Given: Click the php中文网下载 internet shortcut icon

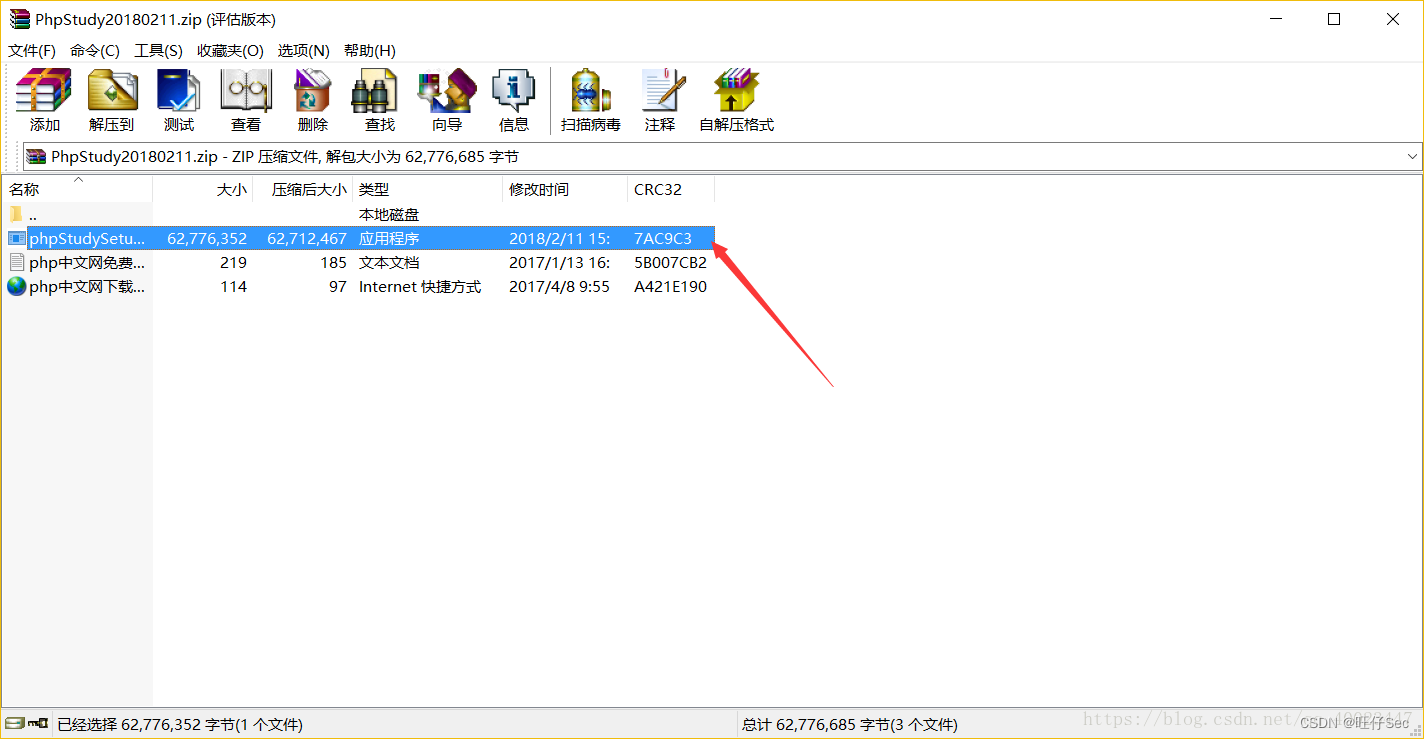Looking at the screenshot, I should 16,286.
